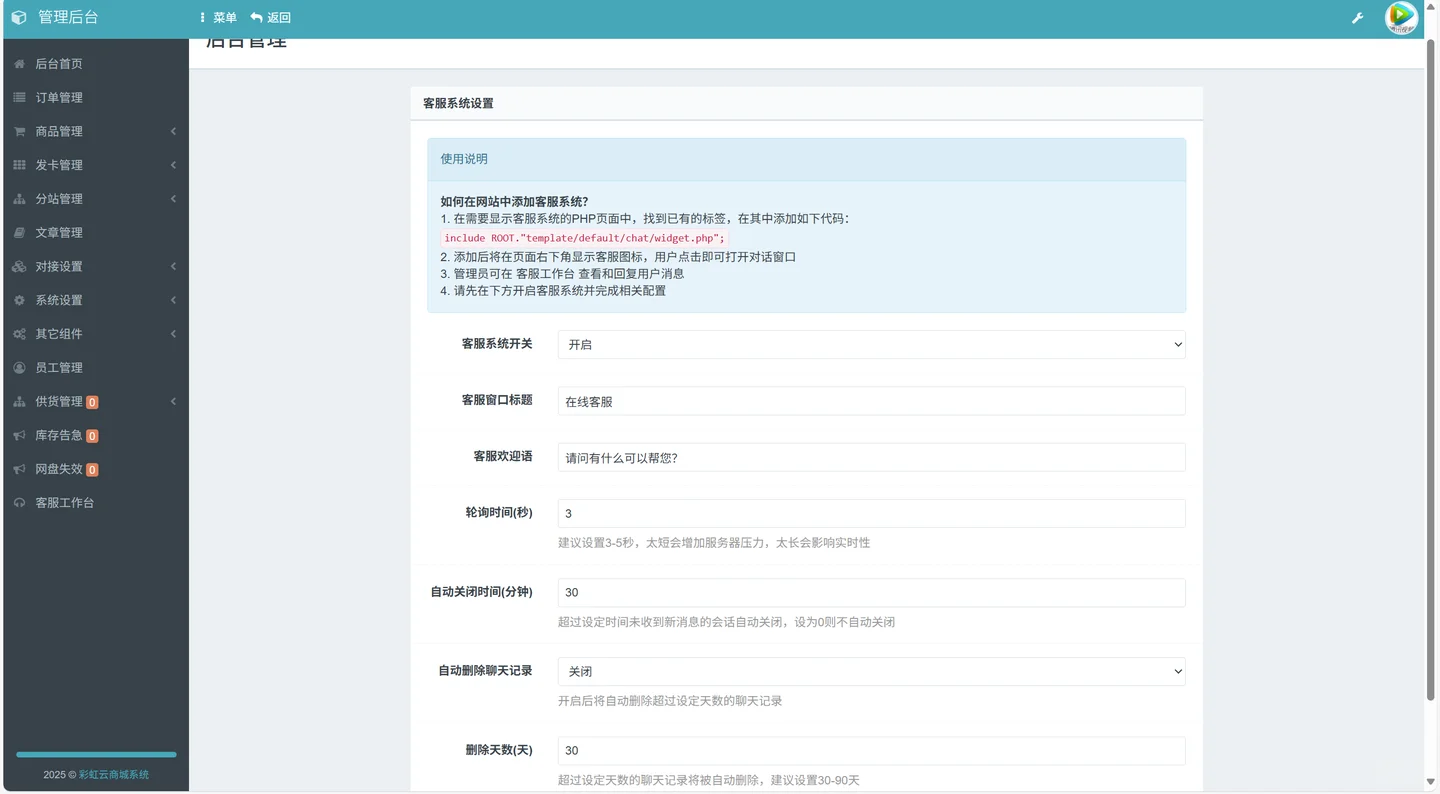
Task: Open the 后台首页 home icon
Action: [x=17, y=63]
